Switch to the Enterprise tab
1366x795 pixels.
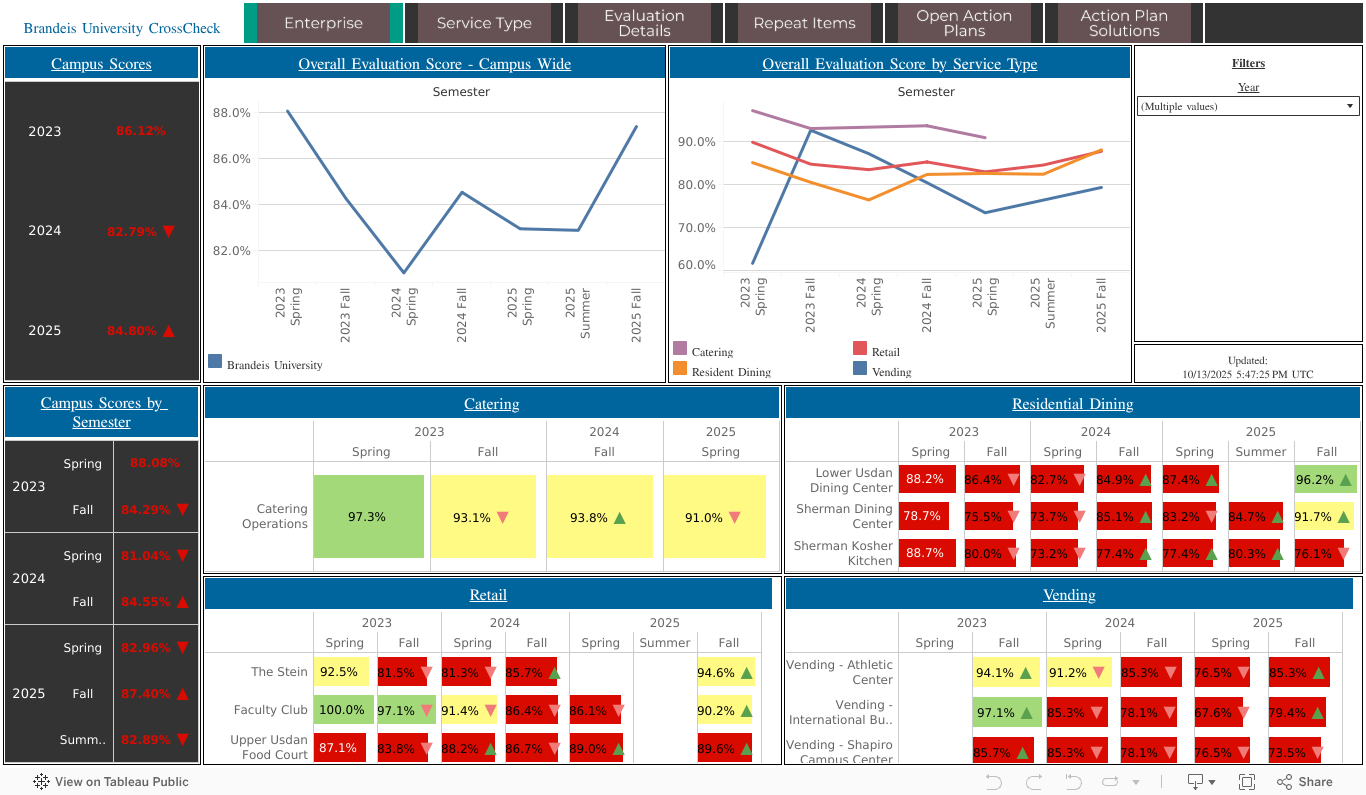click(323, 23)
